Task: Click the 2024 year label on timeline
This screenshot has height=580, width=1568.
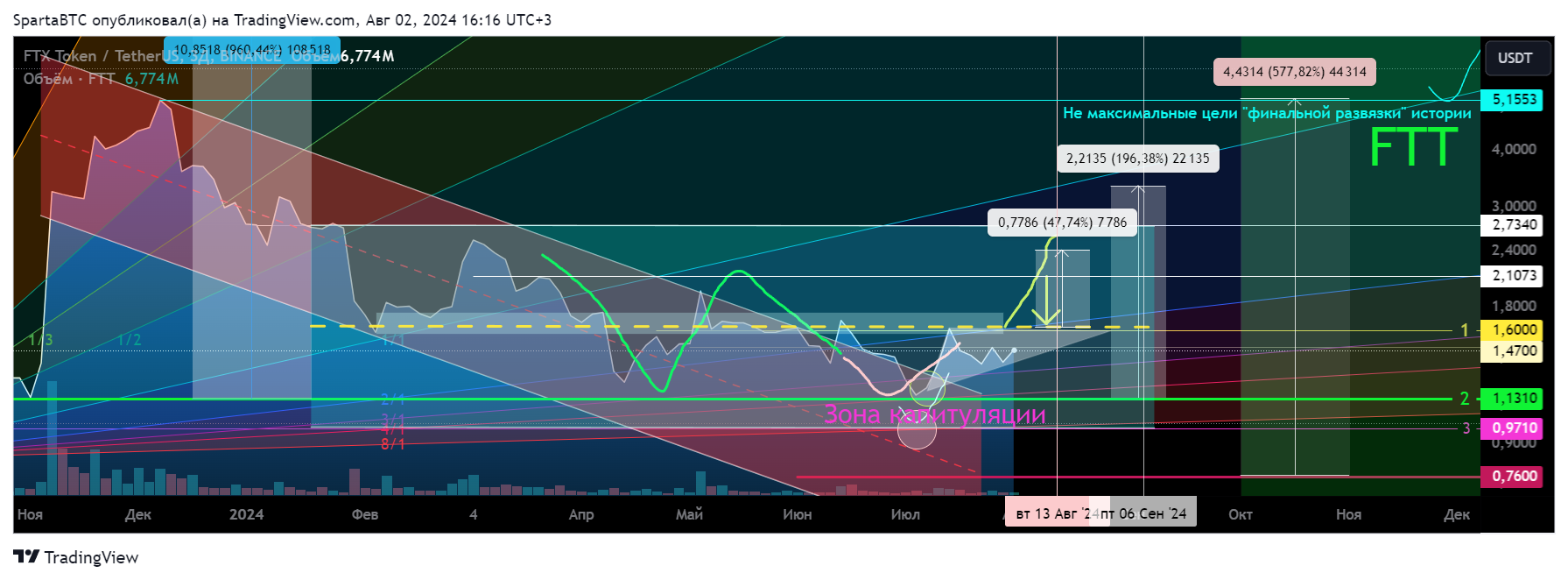Action: point(246,514)
